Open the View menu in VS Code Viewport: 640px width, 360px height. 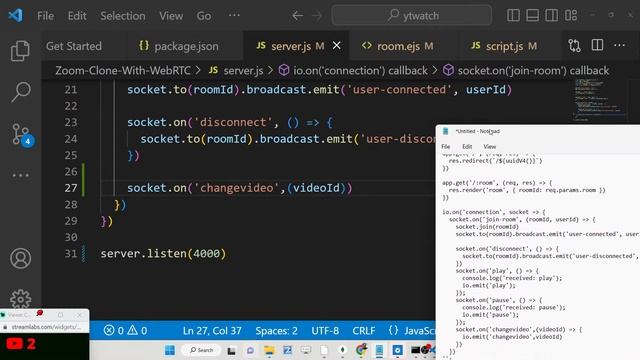[x=171, y=16]
